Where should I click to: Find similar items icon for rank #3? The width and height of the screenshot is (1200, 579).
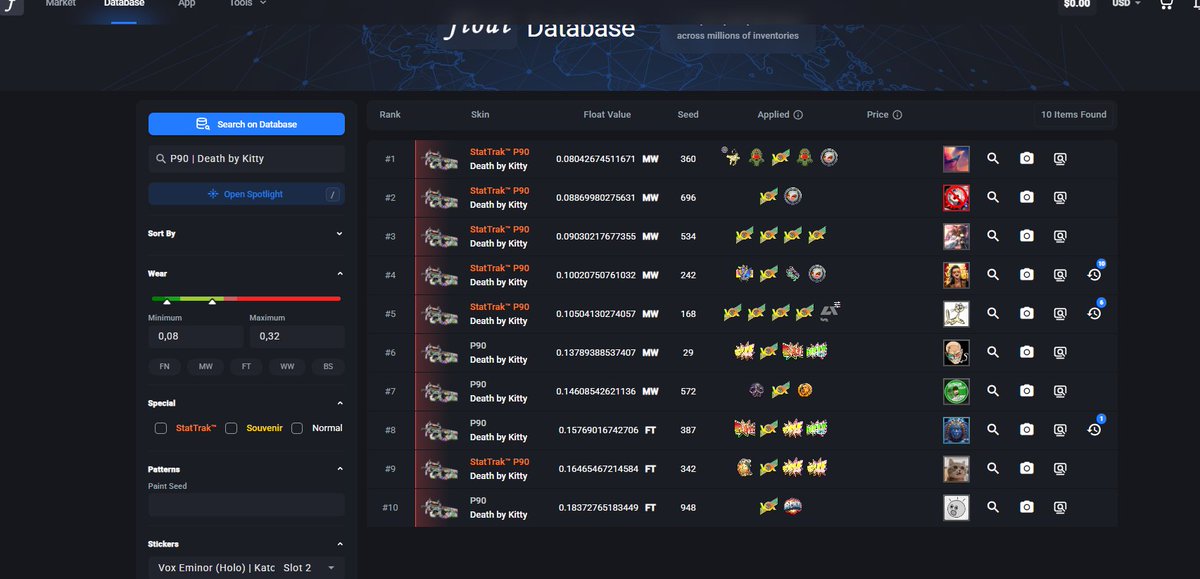(1060, 236)
